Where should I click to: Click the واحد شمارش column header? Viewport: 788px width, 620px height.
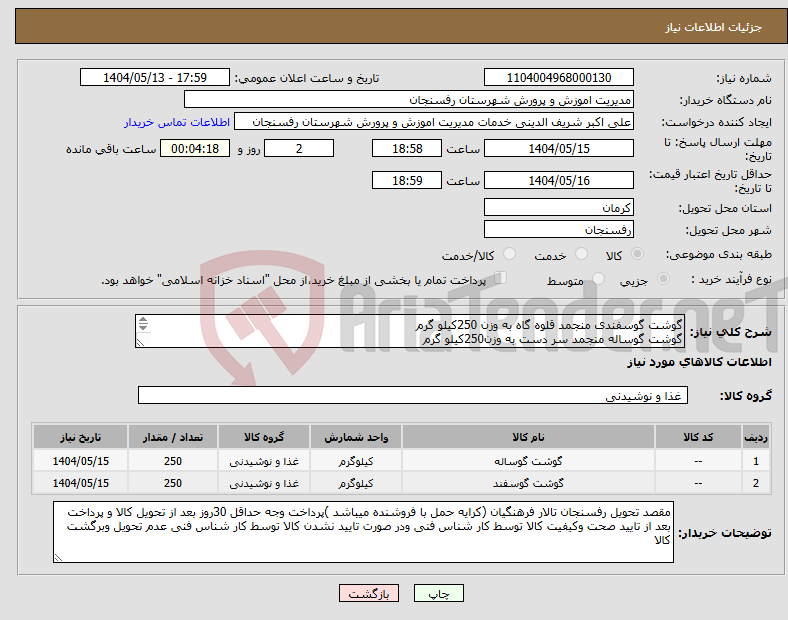pyautogui.click(x=356, y=437)
